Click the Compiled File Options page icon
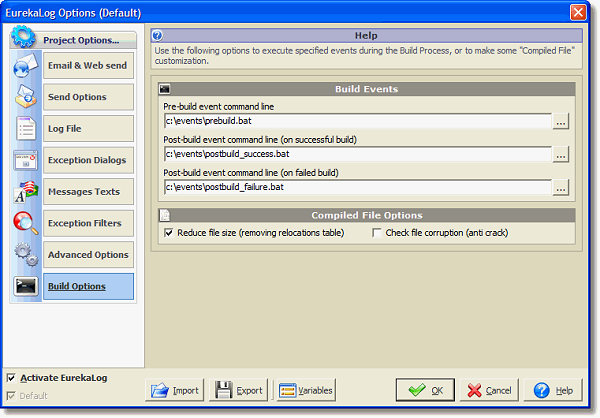600x418 pixels. [165, 215]
